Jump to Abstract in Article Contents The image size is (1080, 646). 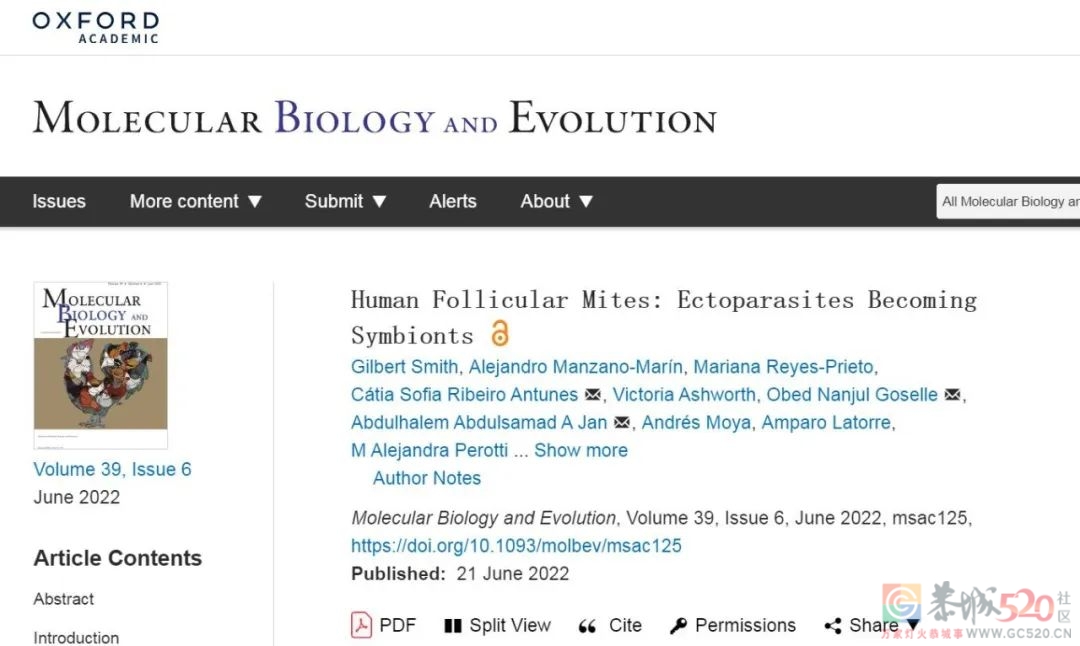[x=63, y=598]
